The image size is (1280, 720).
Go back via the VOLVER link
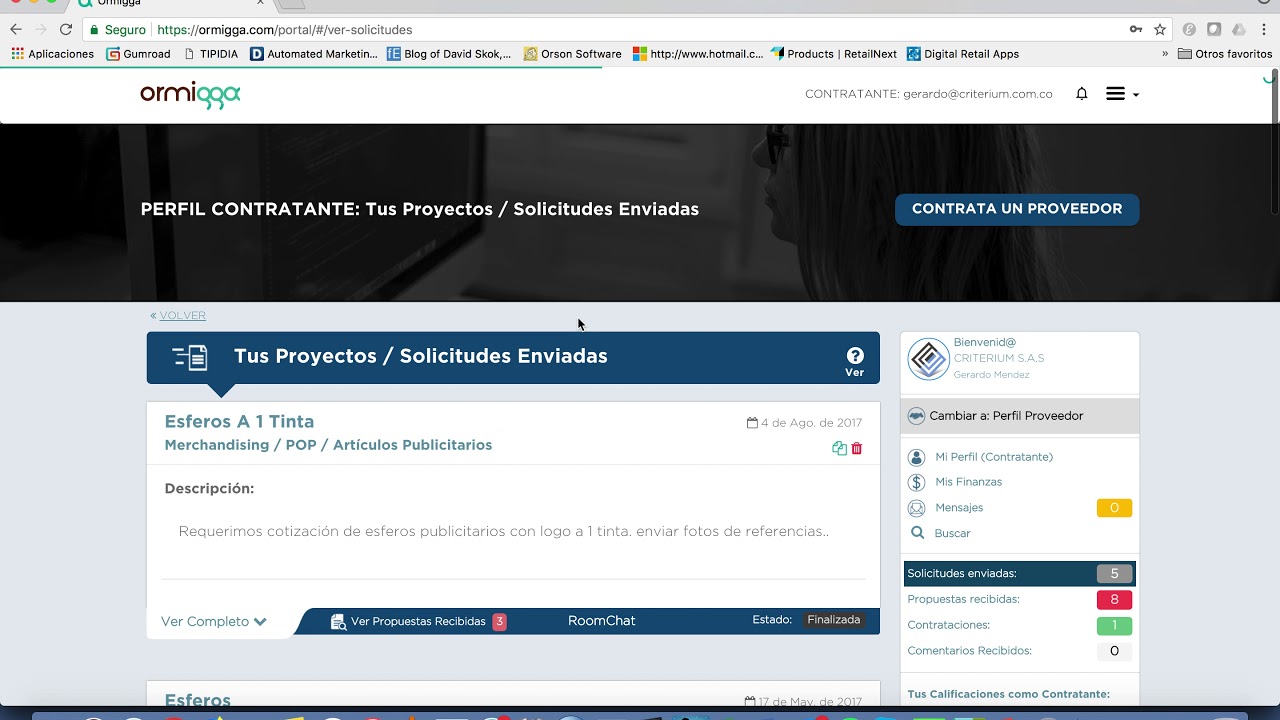tap(182, 315)
